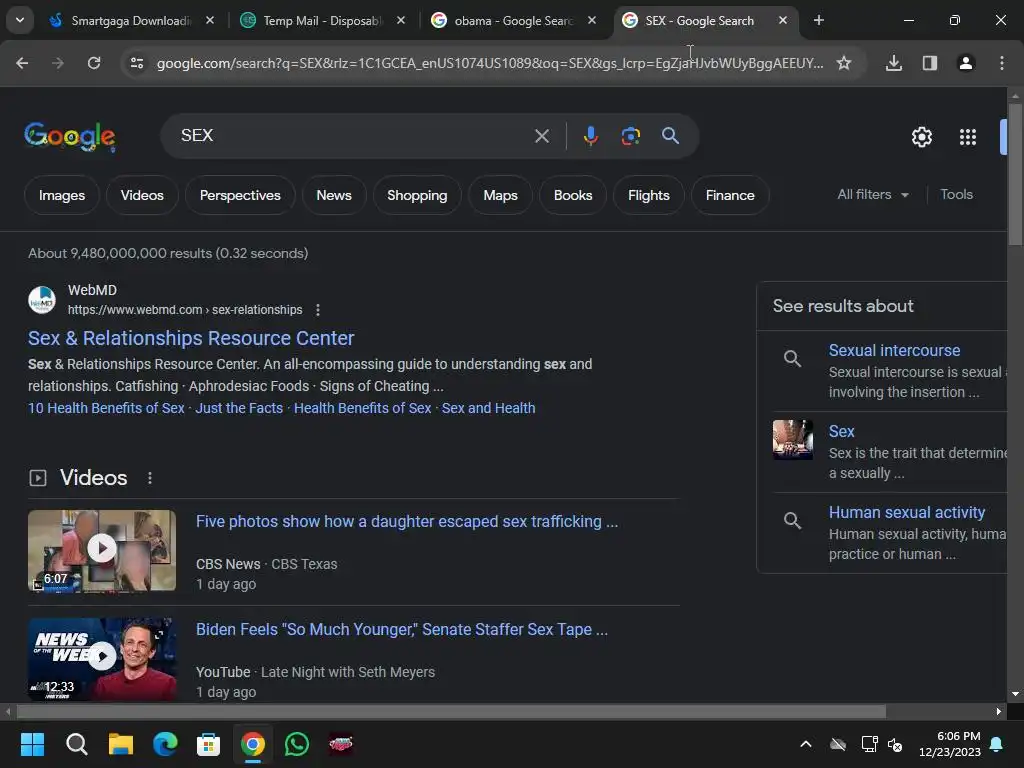Open Sex & Relationships Resource Center link
The width and height of the screenshot is (1024, 768).
tap(191, 338)
